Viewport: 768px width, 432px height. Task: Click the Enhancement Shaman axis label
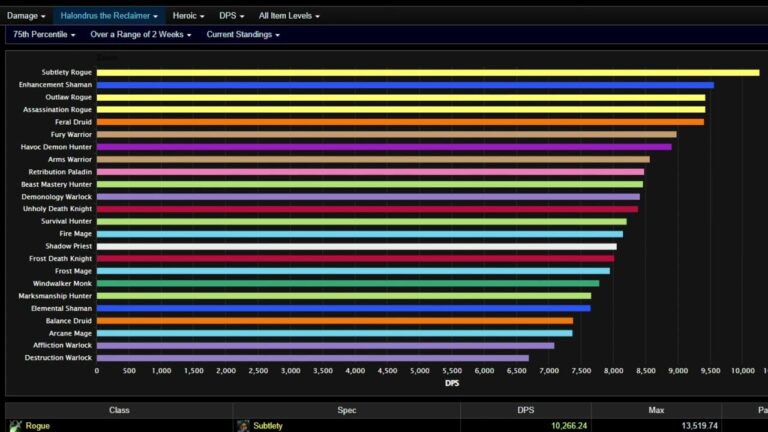[x=55, y=85]
